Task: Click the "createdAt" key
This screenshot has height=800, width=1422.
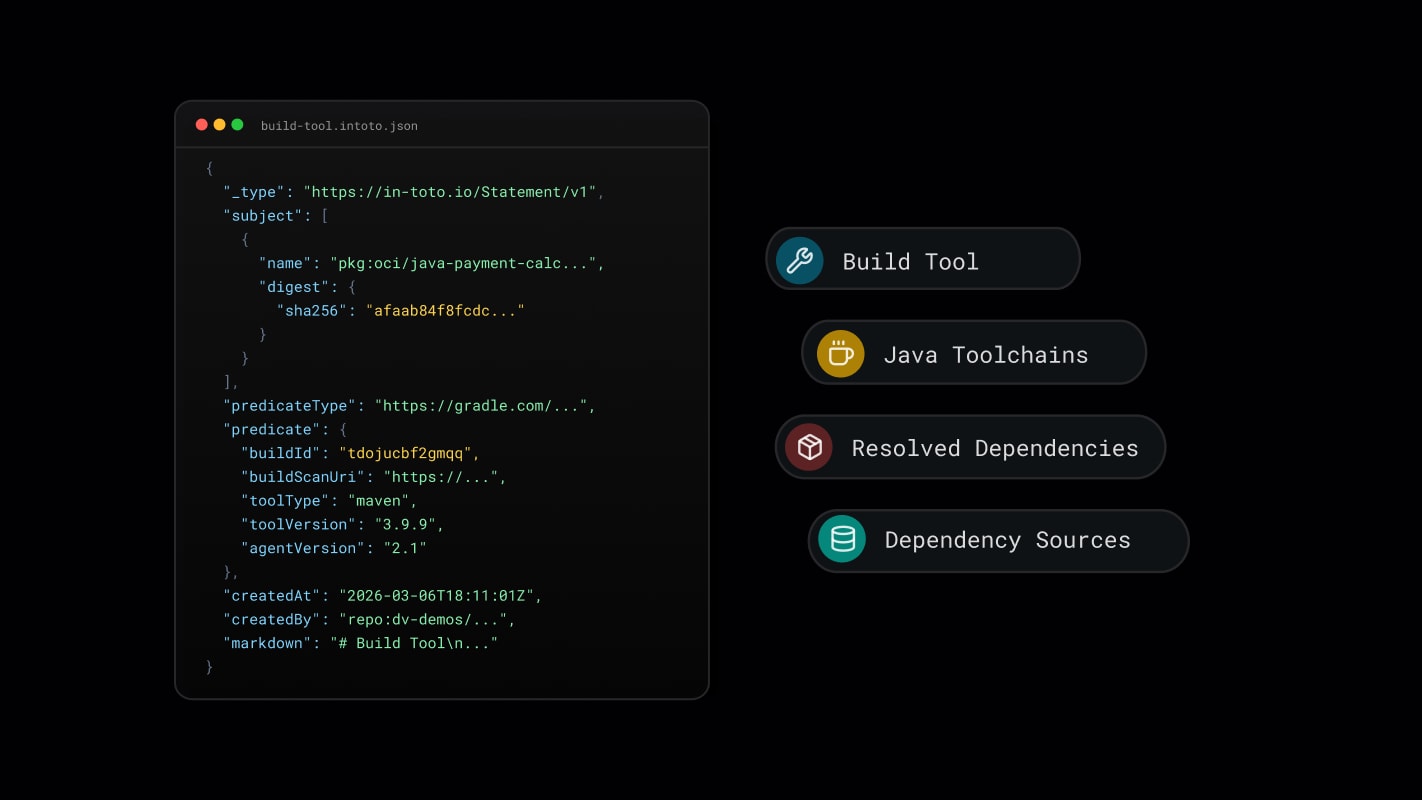Action: pos(272,596)
